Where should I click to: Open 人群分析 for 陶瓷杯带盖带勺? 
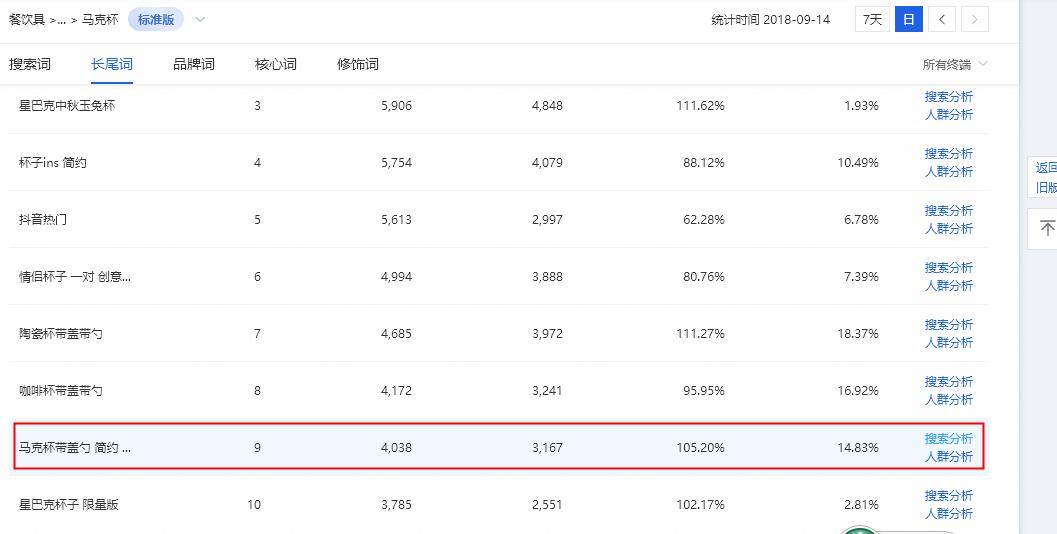(948, 343)
